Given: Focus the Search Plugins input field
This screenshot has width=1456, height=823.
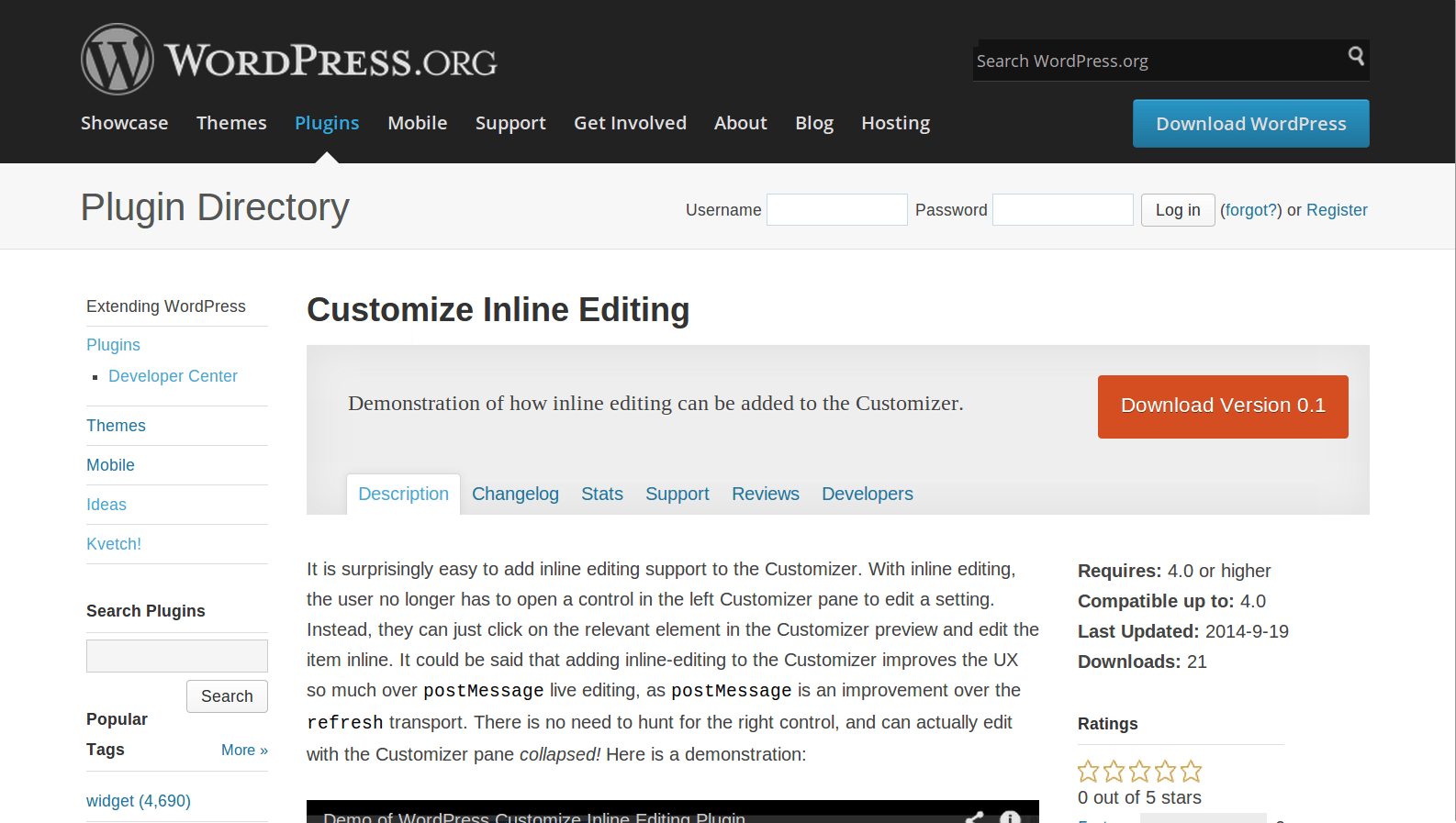Looking at the screenshot, I should [x=177, y=656].
